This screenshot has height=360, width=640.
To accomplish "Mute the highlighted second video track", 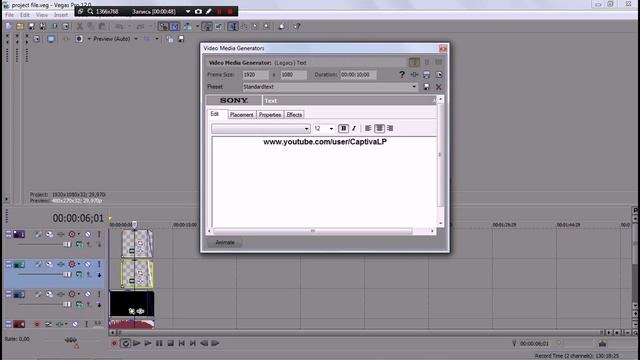I will click(87, 264).
